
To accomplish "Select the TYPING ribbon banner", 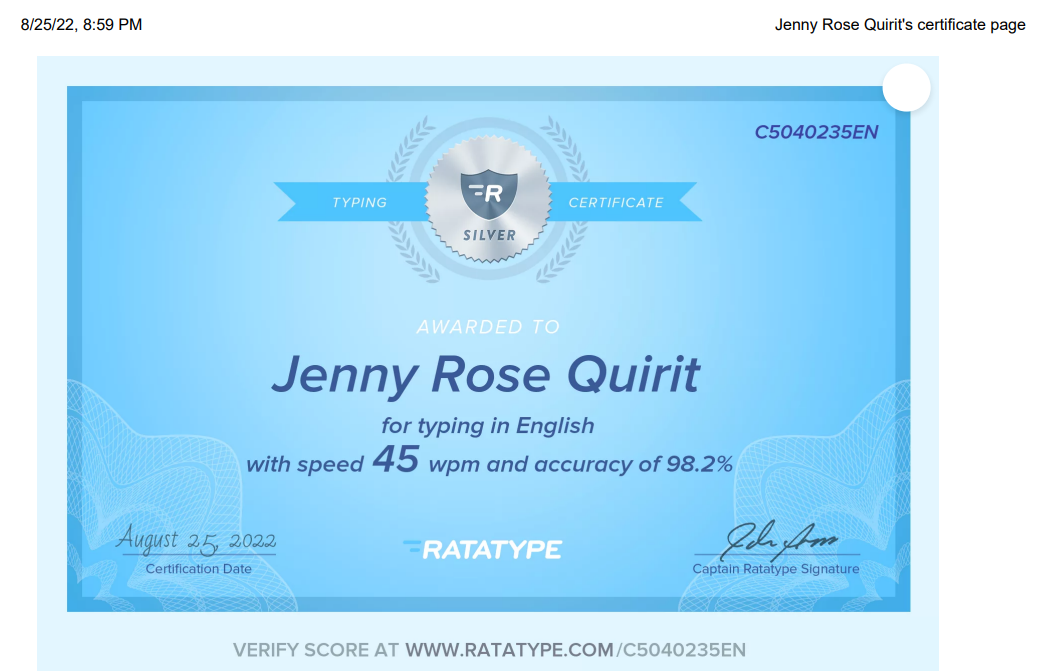I will [x=360, y=202].
